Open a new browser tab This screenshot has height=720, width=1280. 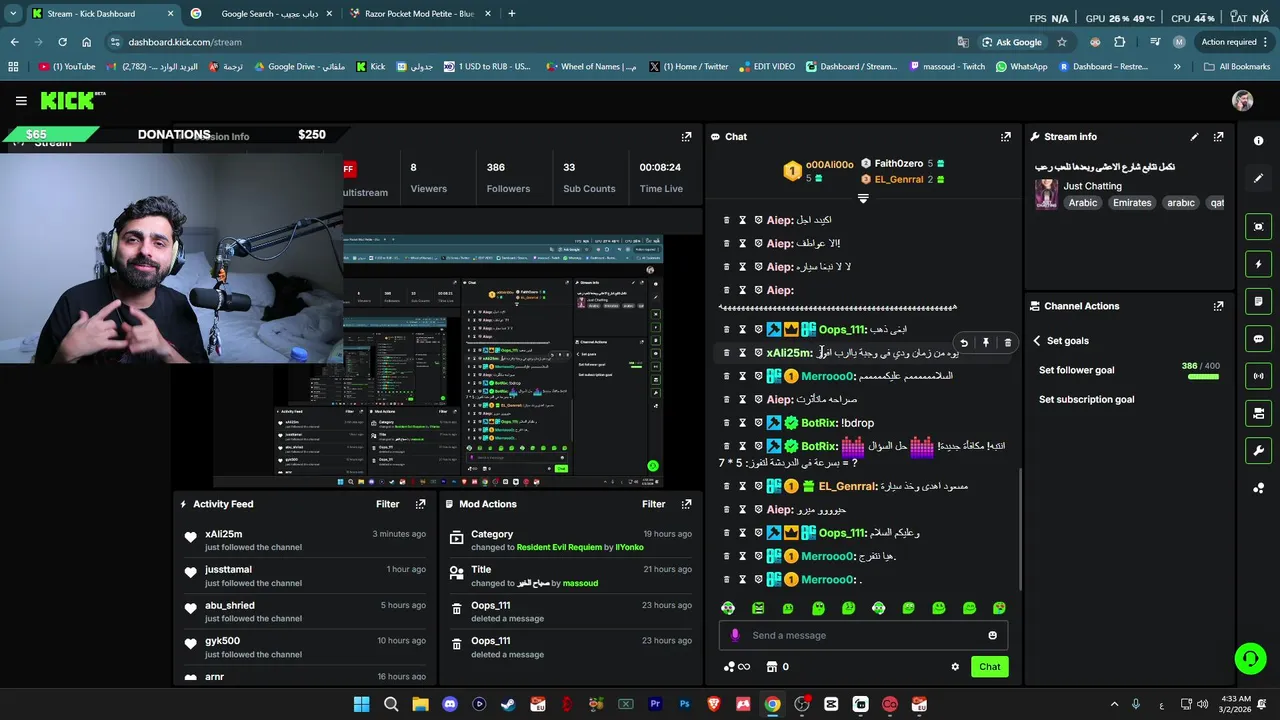coord(511,14)
